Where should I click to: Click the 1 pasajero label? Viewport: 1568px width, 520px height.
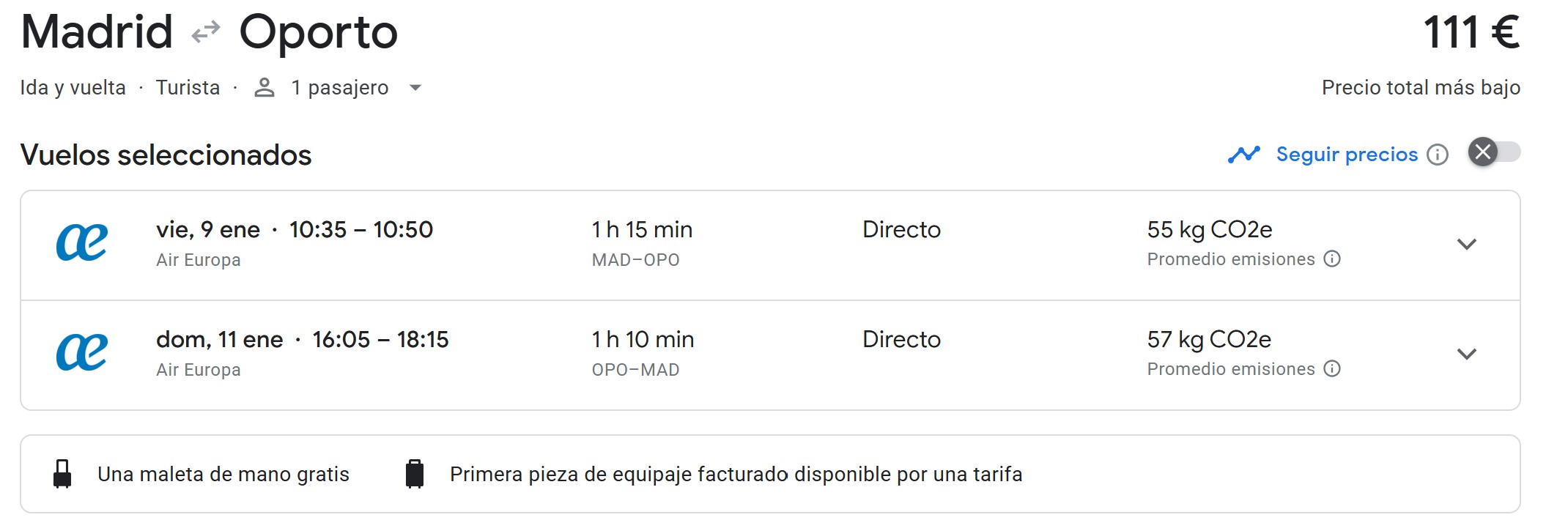[339, 88]
